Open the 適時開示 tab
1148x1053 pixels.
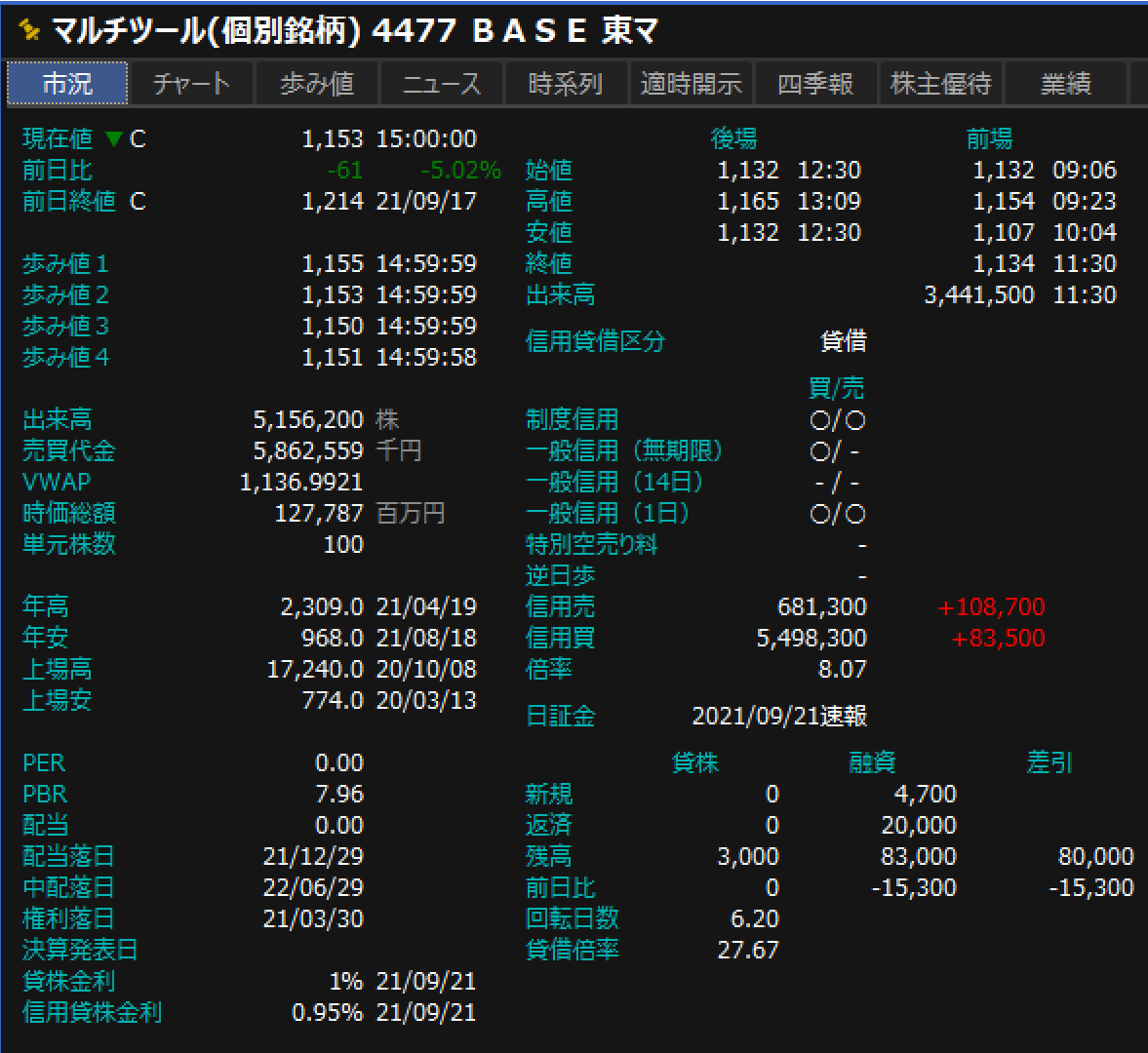click(692, 84)
